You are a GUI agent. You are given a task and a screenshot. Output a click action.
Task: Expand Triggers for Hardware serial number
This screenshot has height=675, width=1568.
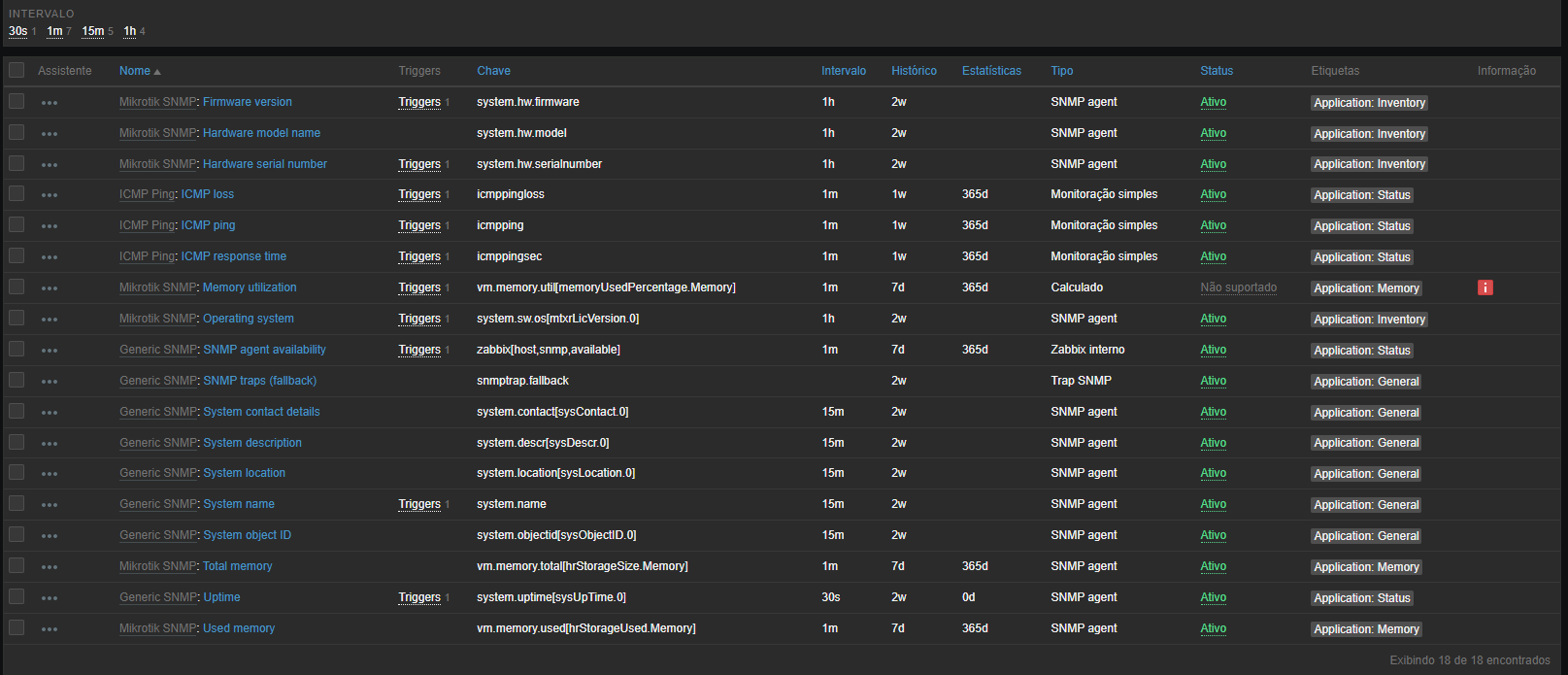419,164
